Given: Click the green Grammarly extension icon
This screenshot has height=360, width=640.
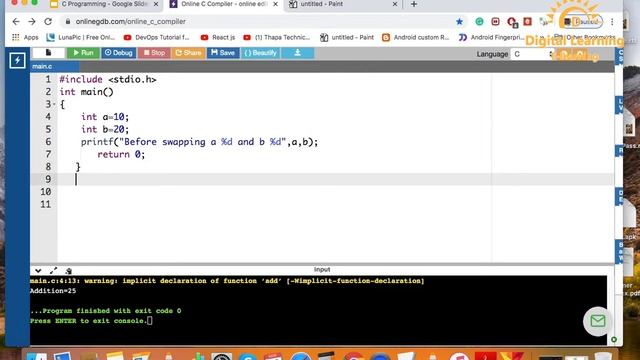Looking at the screenshot, I should pyautogui.click(x=479, y=22).
